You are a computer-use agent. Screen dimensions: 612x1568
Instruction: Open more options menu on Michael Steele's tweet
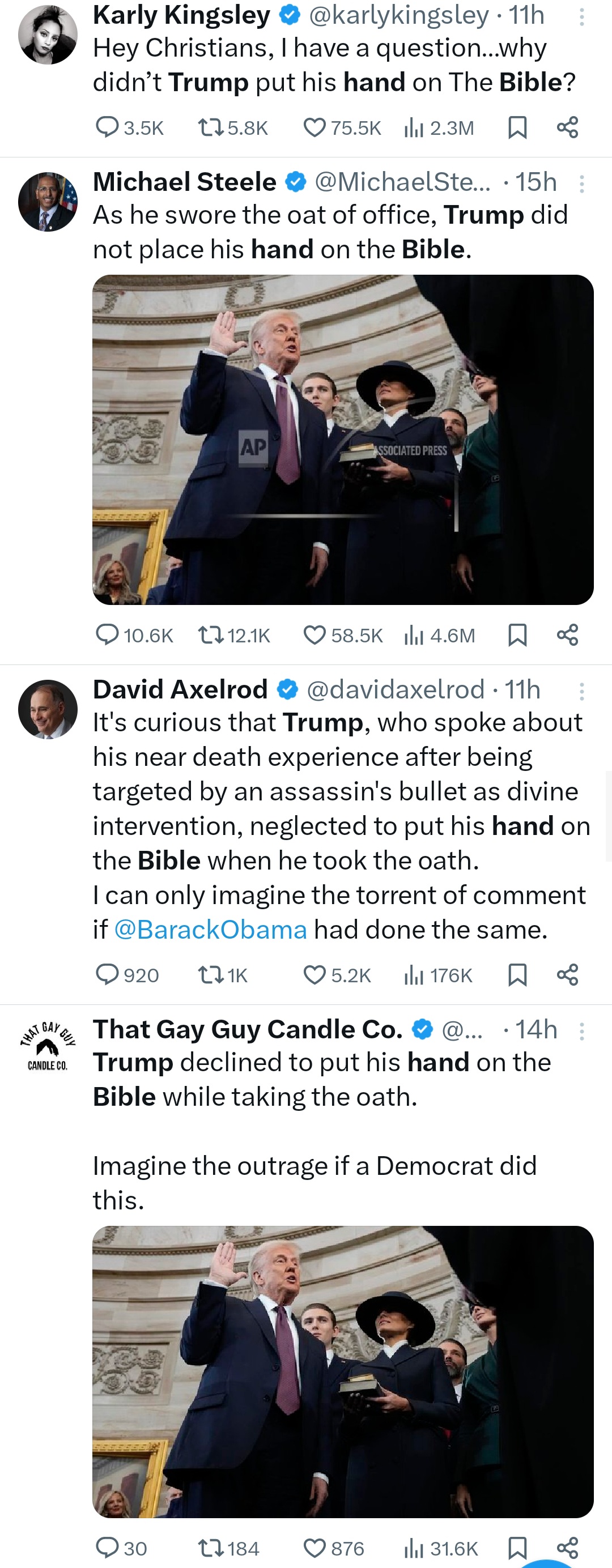click(581, 183)
